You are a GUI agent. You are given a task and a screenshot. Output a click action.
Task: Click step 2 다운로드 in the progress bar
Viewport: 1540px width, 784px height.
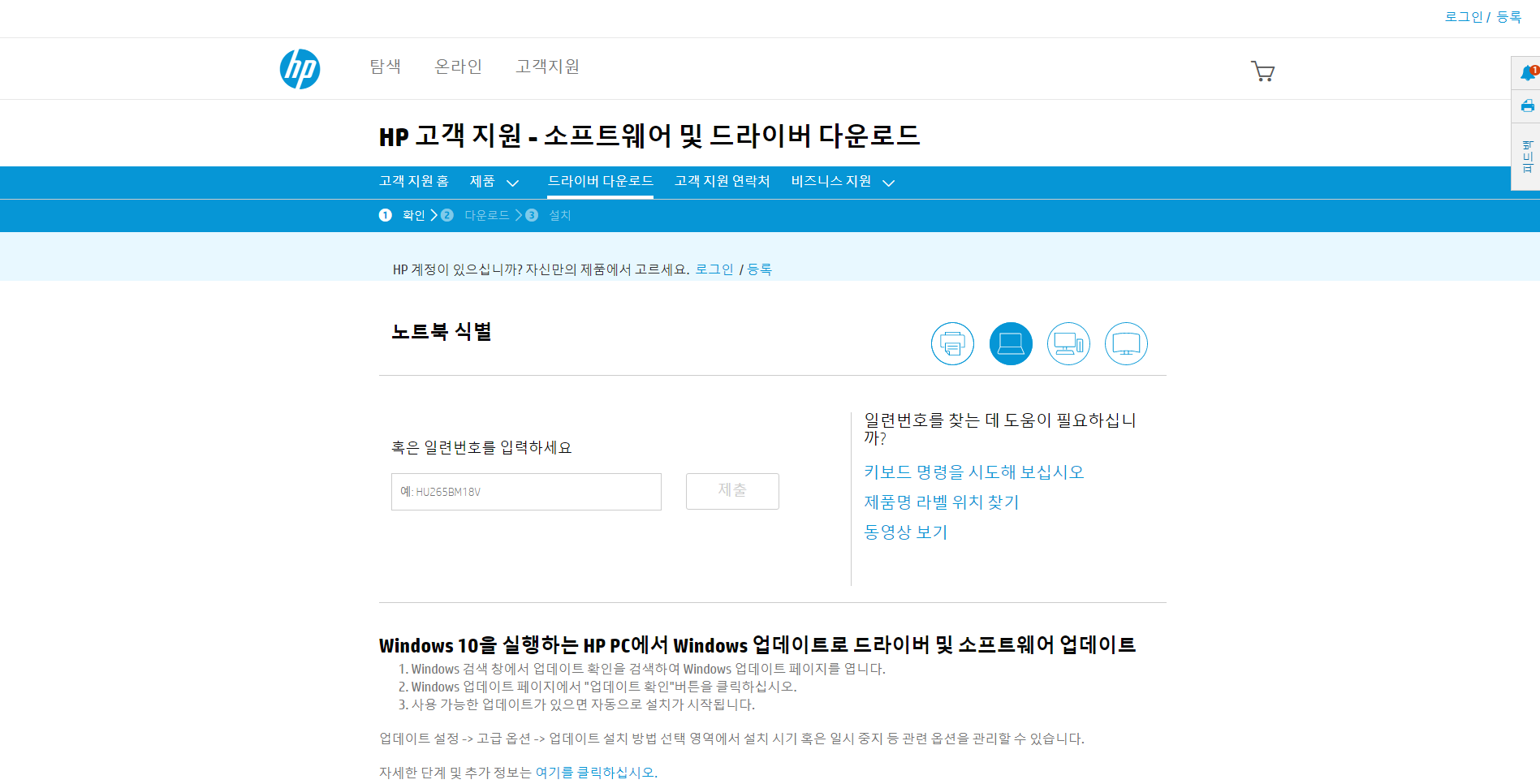(x=475, y=215)
